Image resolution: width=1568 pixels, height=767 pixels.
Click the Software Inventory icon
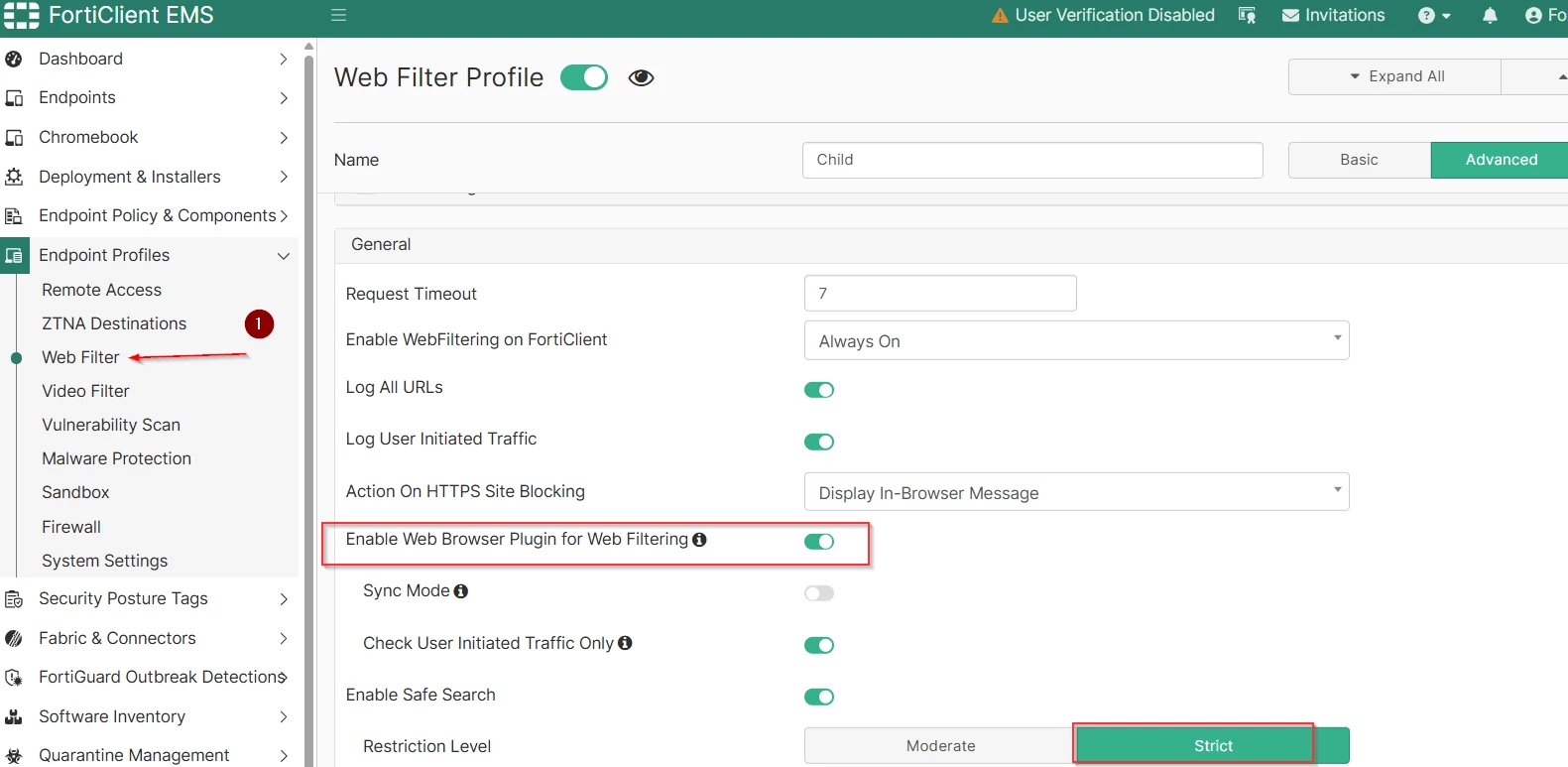click(14, 716)
